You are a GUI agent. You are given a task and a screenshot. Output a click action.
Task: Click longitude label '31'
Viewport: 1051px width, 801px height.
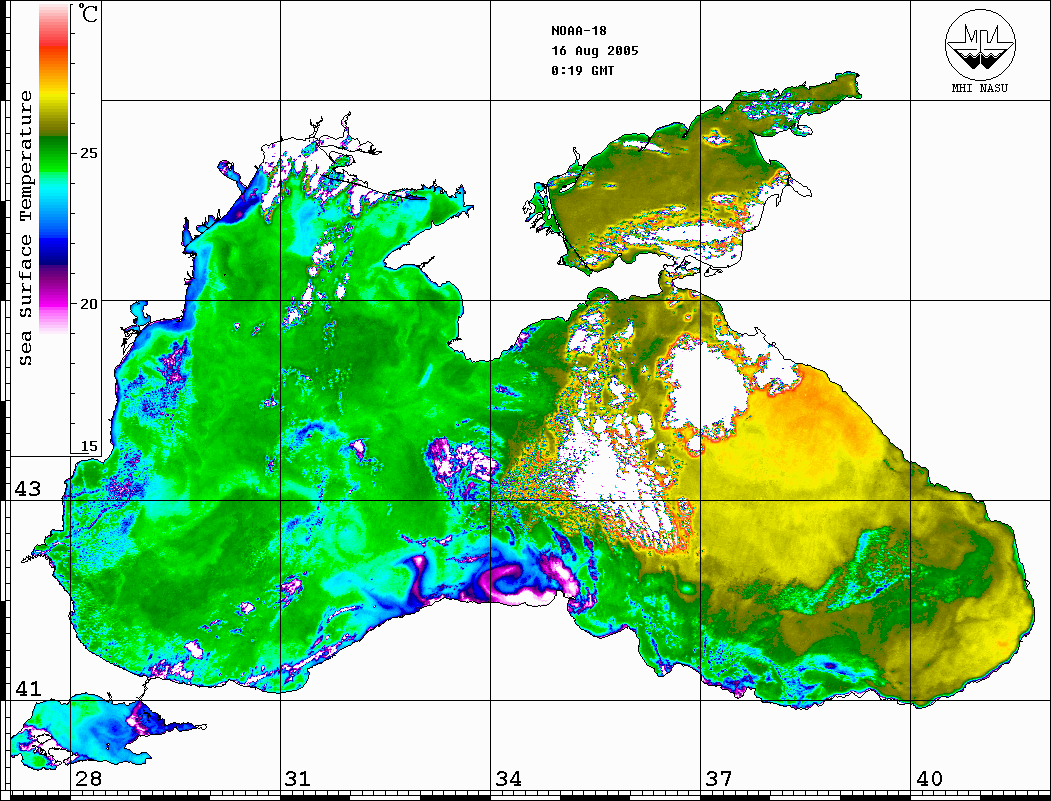[x=298, y=779]
